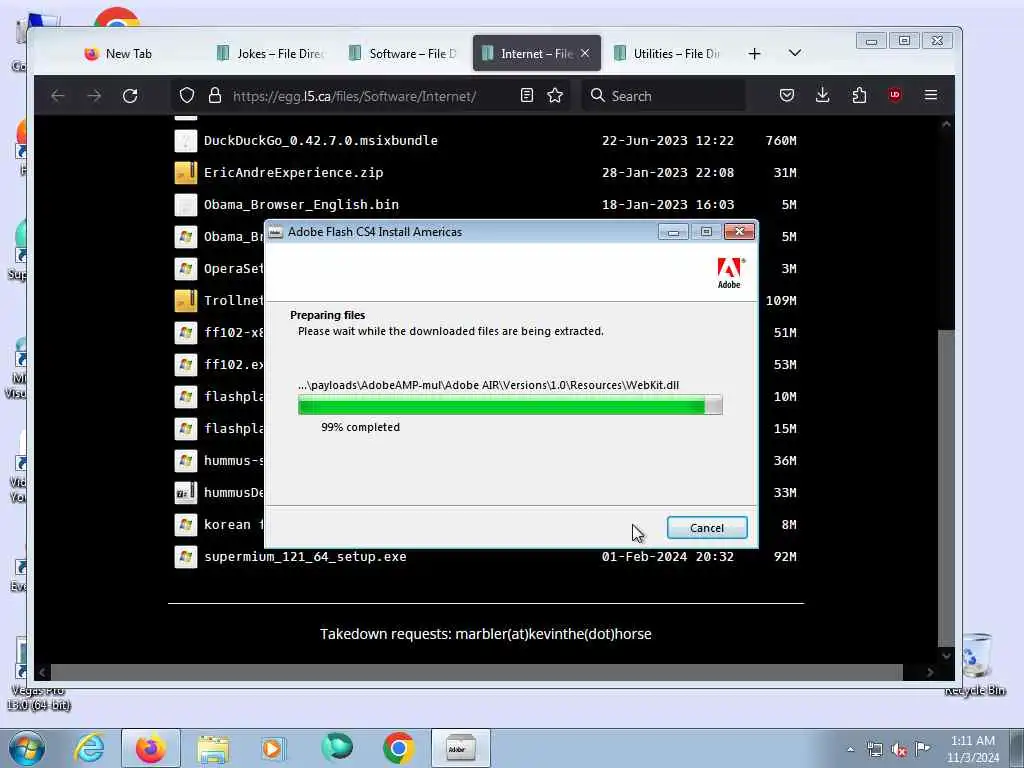Open supermium_121_64_setup.exe file link
This screenshot has width=1024, height=768.
pos(305,556)
